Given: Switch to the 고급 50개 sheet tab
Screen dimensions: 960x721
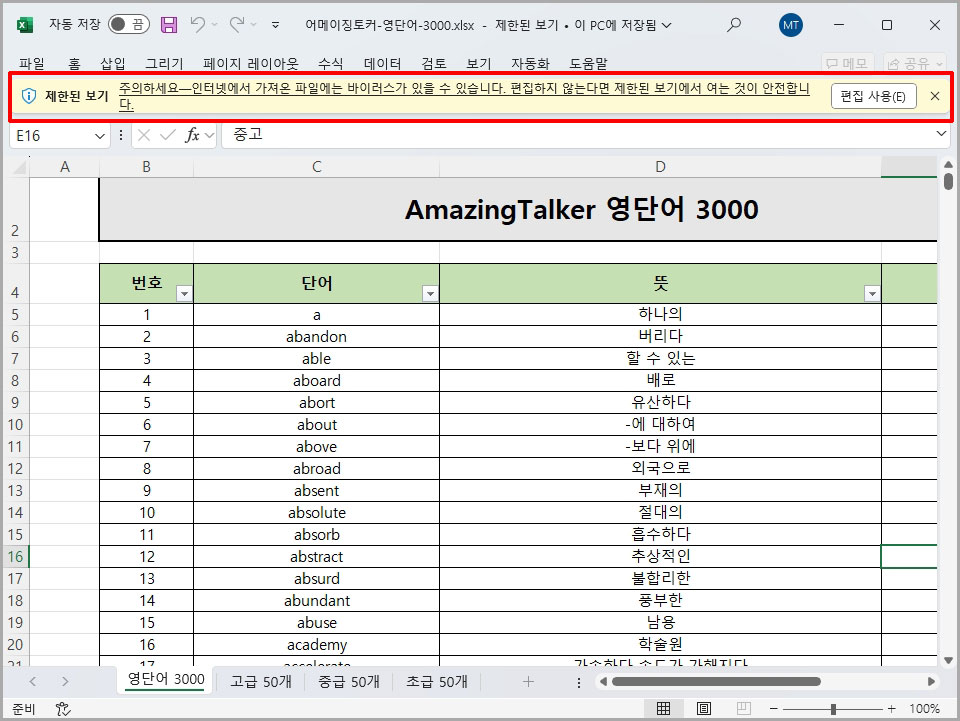Looking at the screenshot, I should click(x=261, y=681).
